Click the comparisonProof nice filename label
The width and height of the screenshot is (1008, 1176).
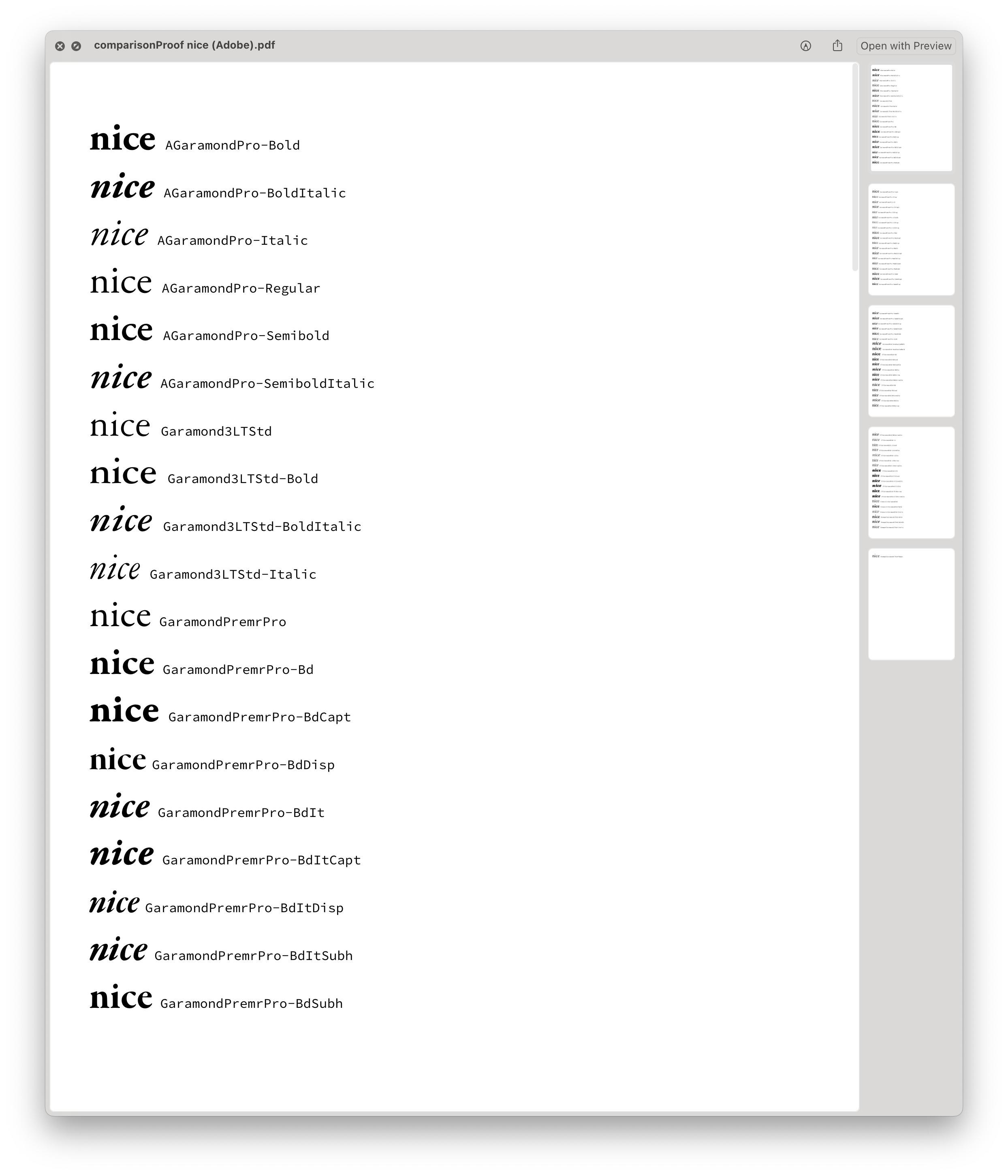pyautogui.click(x=185, y=45)
